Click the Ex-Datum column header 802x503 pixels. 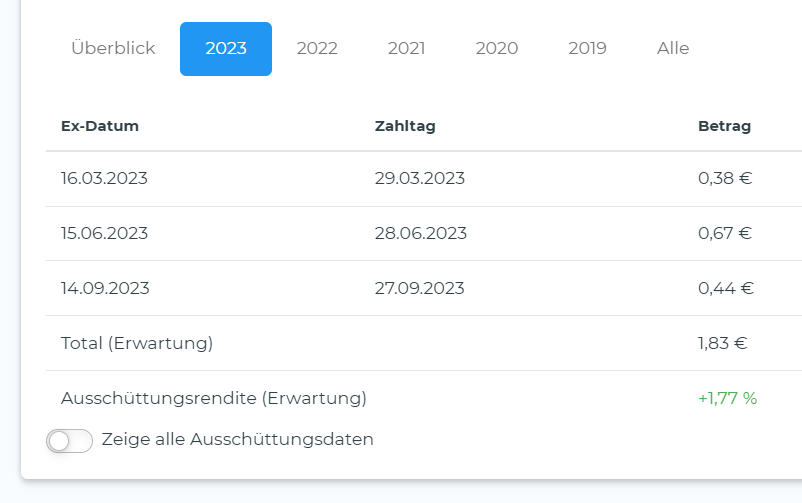coord(100,126)
